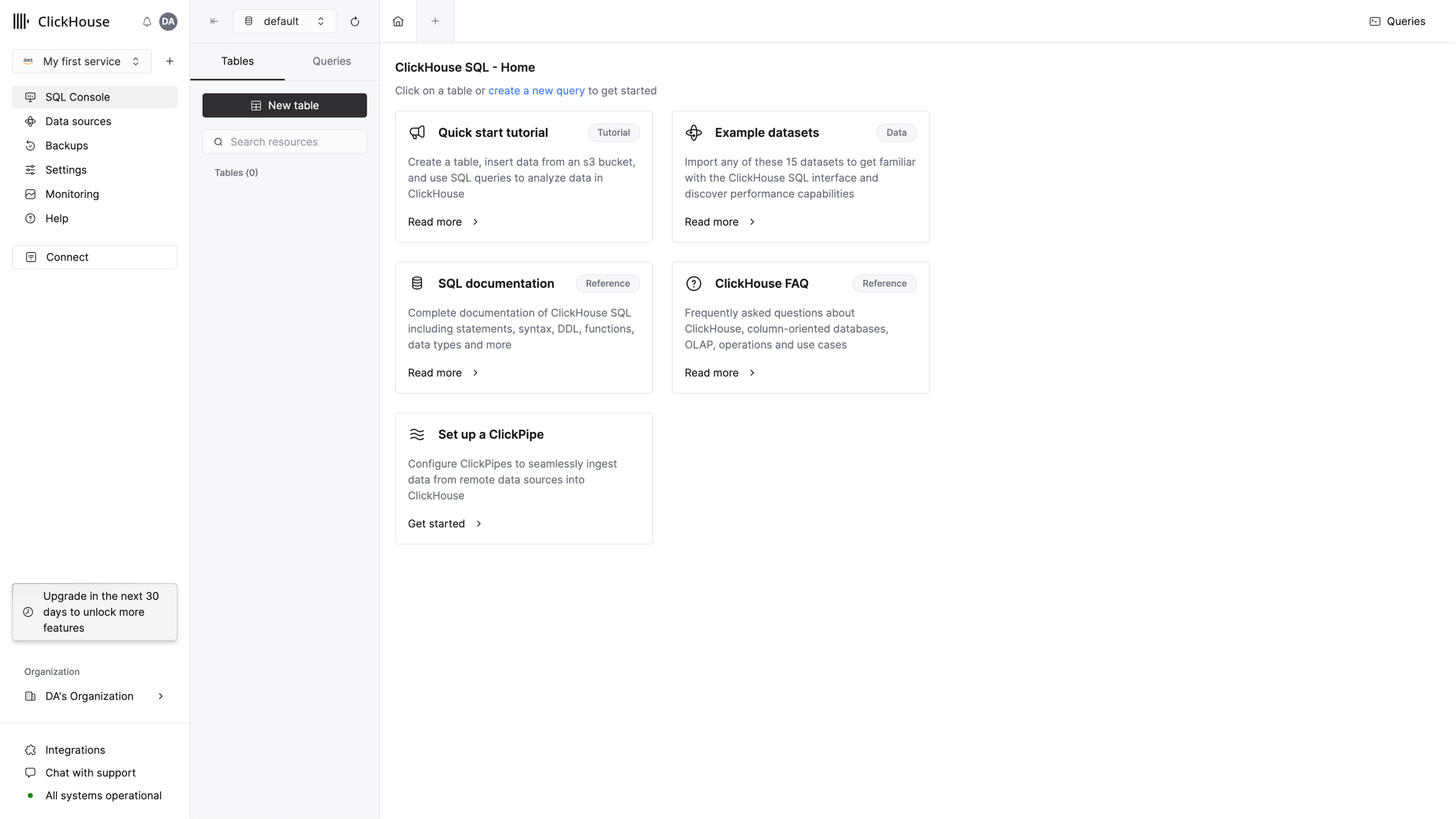Open the notifications bell menu

click(147, 21)
